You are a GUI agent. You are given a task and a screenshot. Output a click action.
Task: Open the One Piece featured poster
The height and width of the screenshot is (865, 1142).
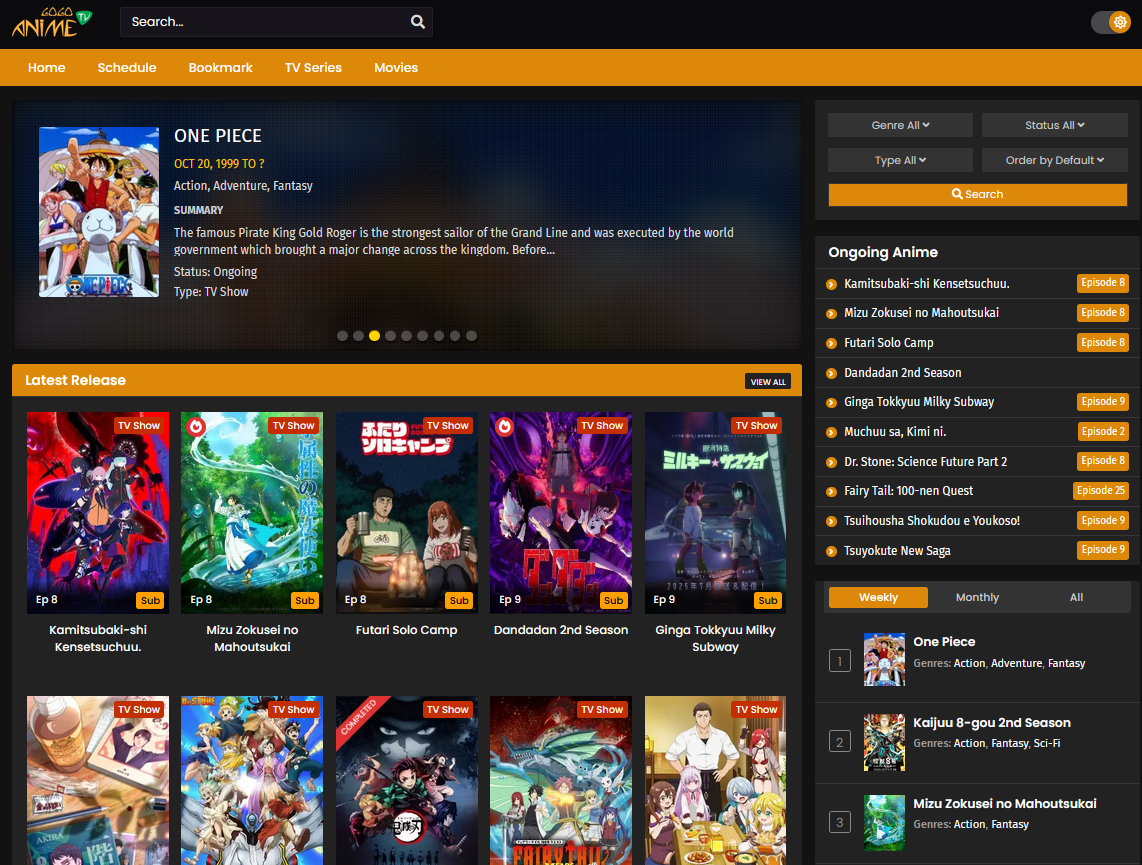coord(99,212)
